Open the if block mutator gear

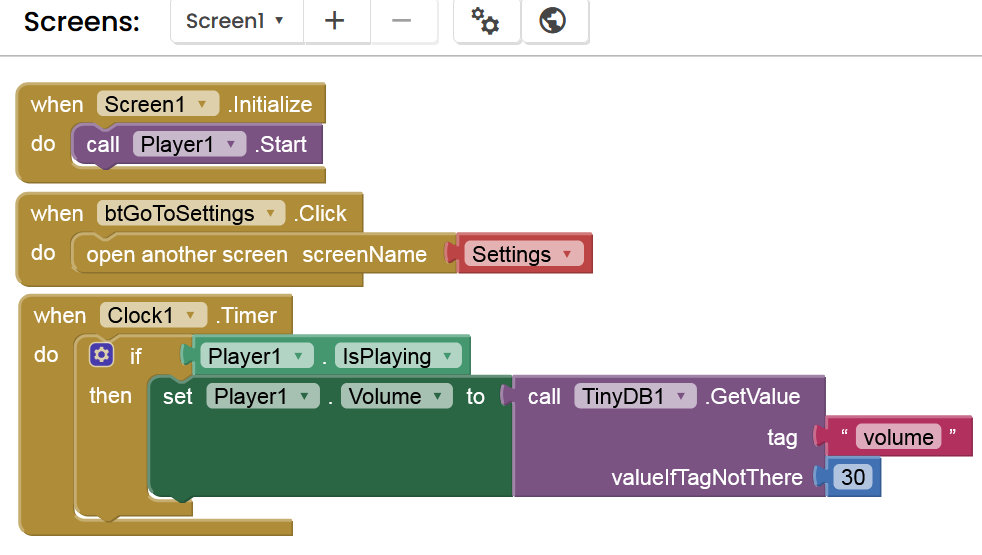(101, 355)
